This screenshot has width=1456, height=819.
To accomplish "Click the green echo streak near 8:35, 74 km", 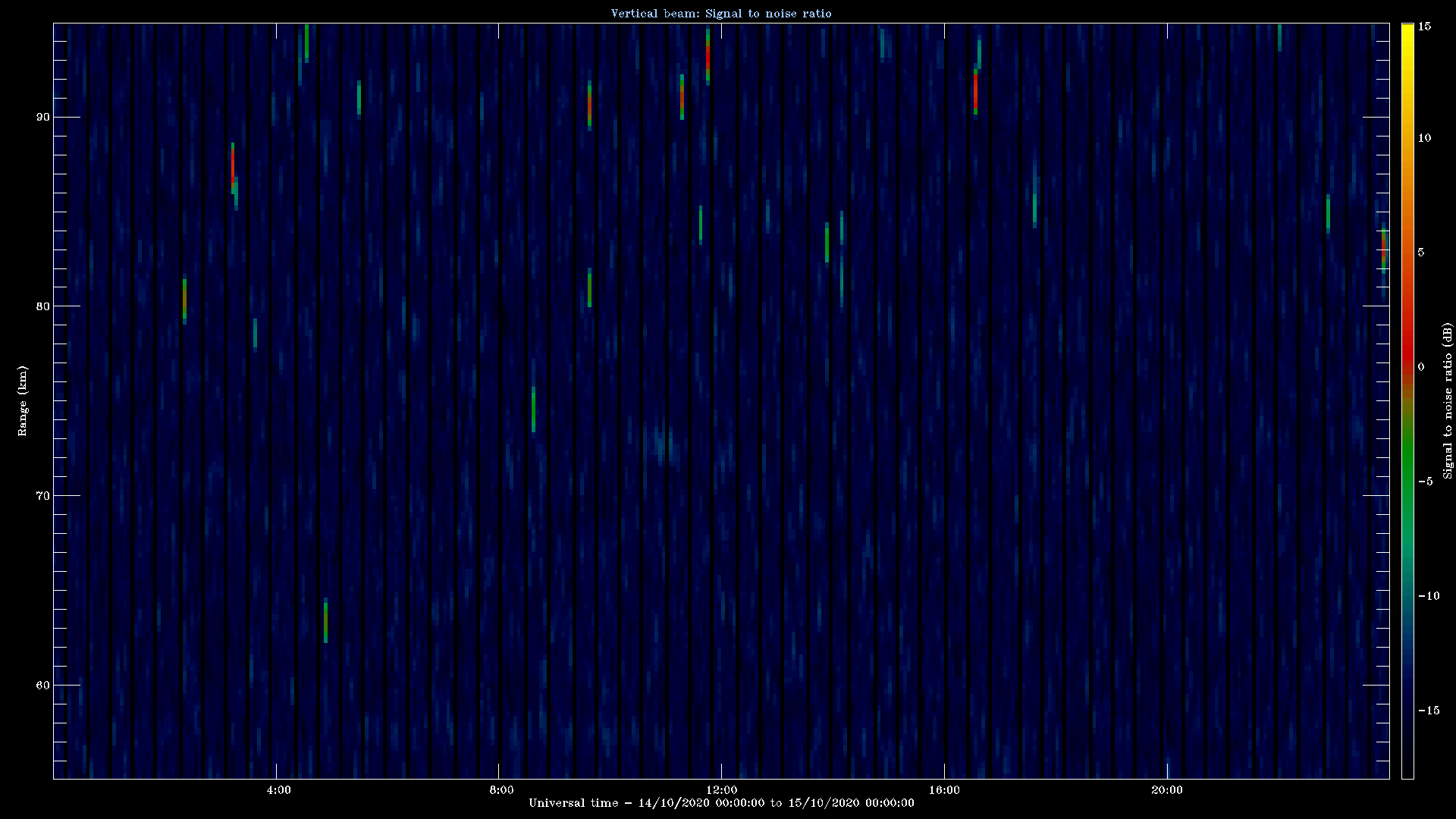I will (x=533, y=409).
